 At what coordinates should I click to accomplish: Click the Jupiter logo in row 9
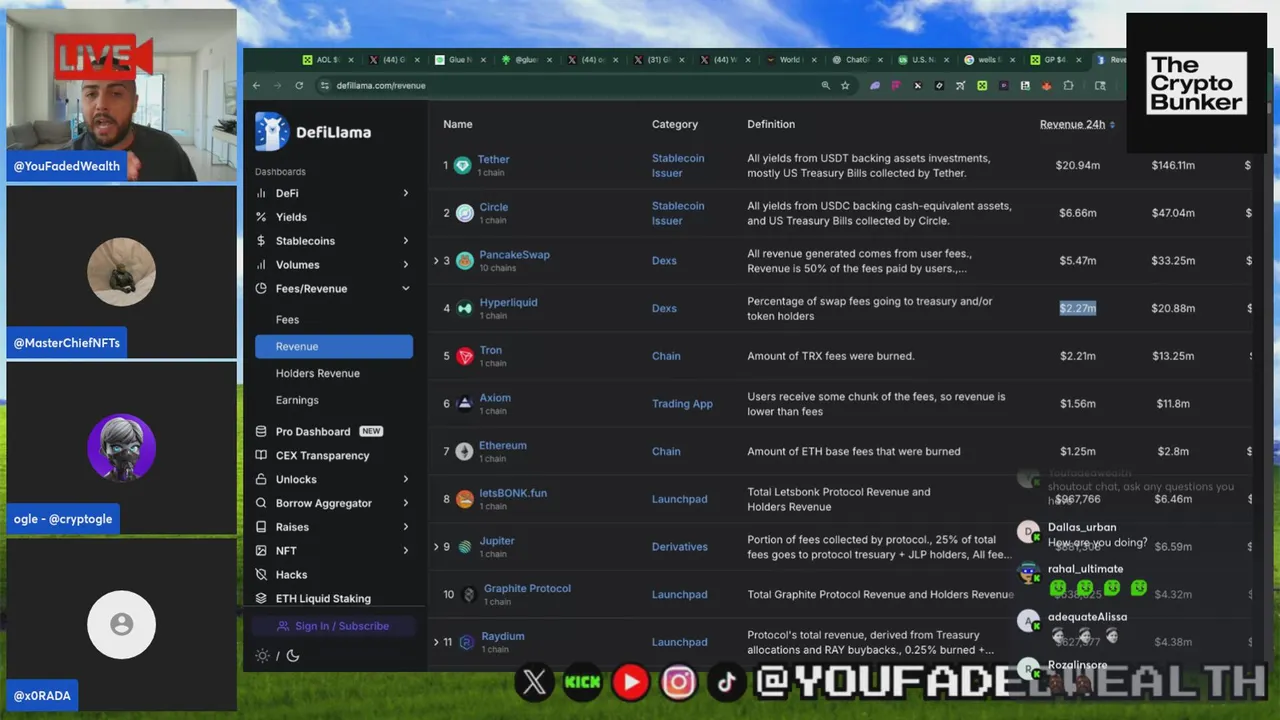465,547
